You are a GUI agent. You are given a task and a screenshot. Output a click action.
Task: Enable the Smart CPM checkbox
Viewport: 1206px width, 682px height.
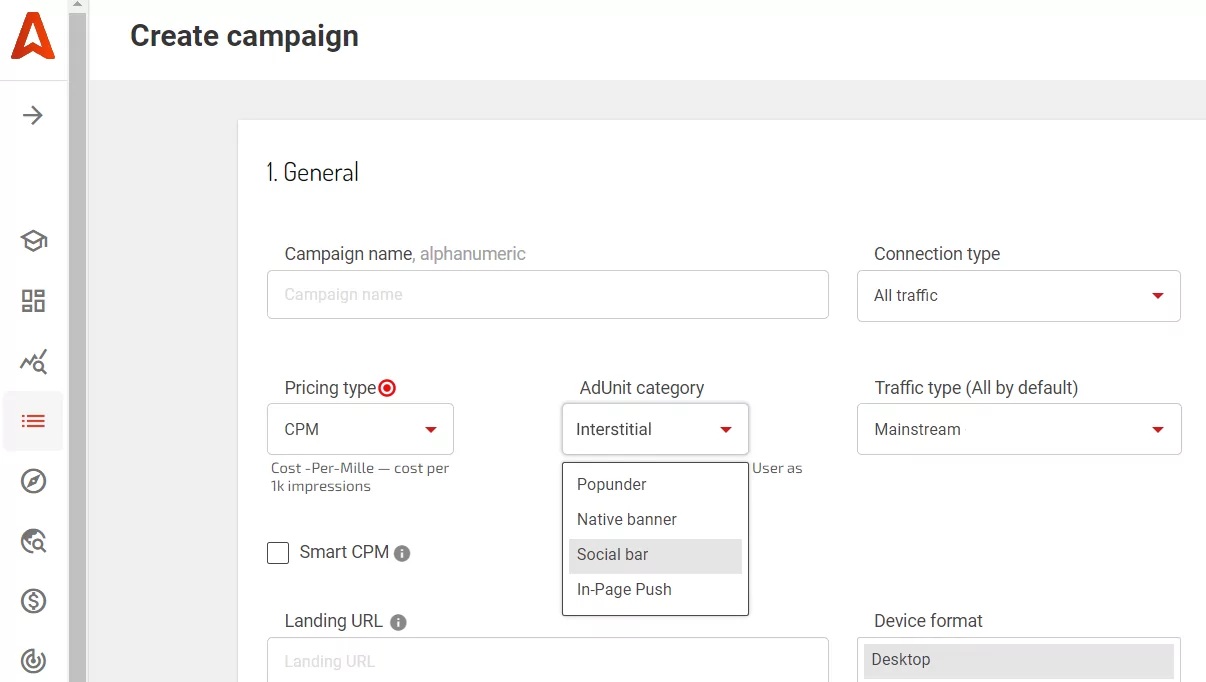click(278, 553)
